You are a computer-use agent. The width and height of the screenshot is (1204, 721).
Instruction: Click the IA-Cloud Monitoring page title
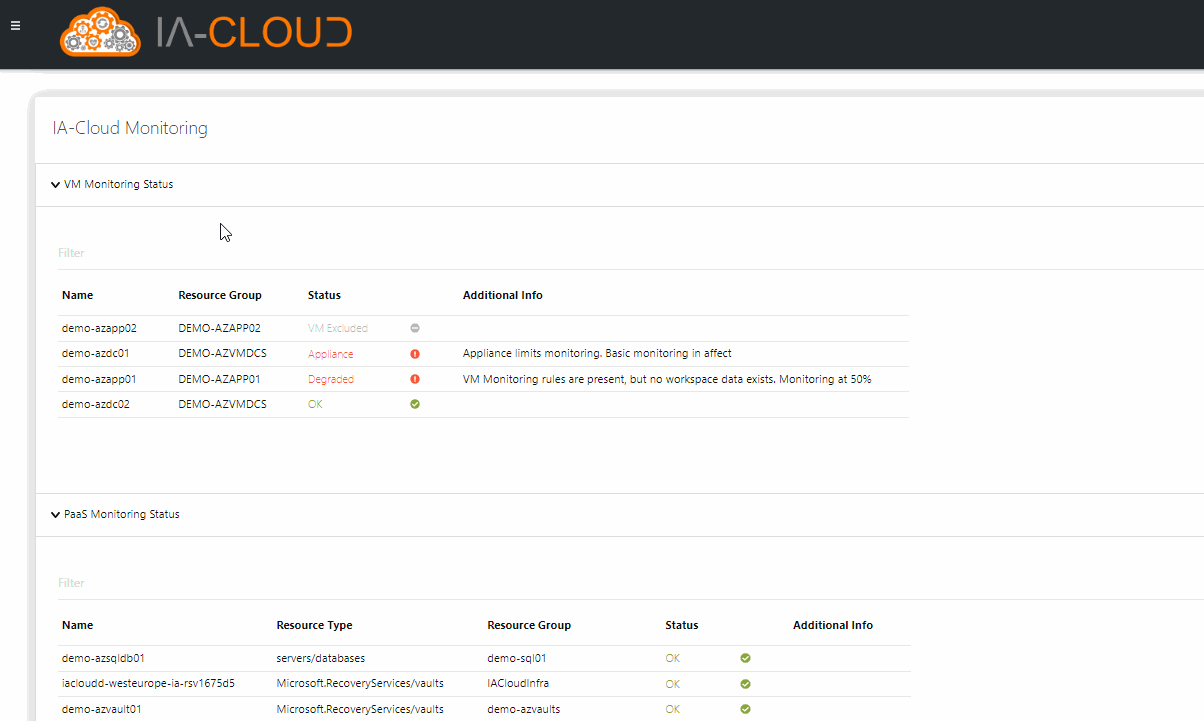130,128
